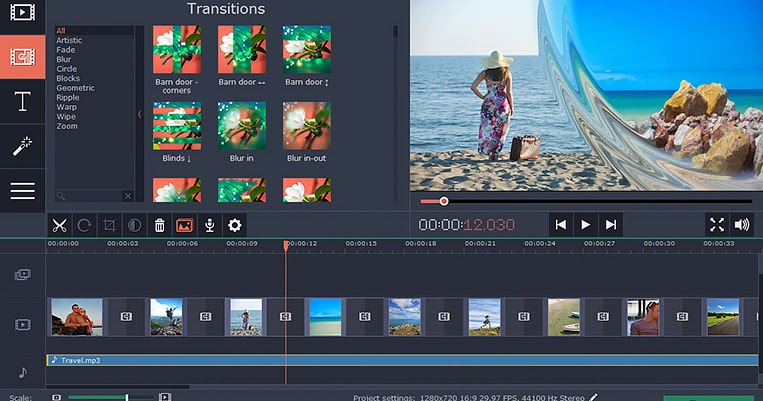
Task: Click the microphone Record audio icon
Action: point(210,225)
